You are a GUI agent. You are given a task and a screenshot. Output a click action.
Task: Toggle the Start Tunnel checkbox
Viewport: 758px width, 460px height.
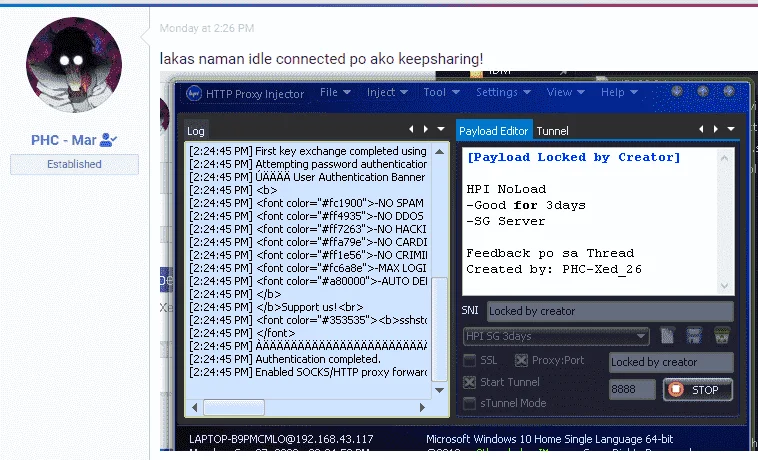(x=469, y=382)
